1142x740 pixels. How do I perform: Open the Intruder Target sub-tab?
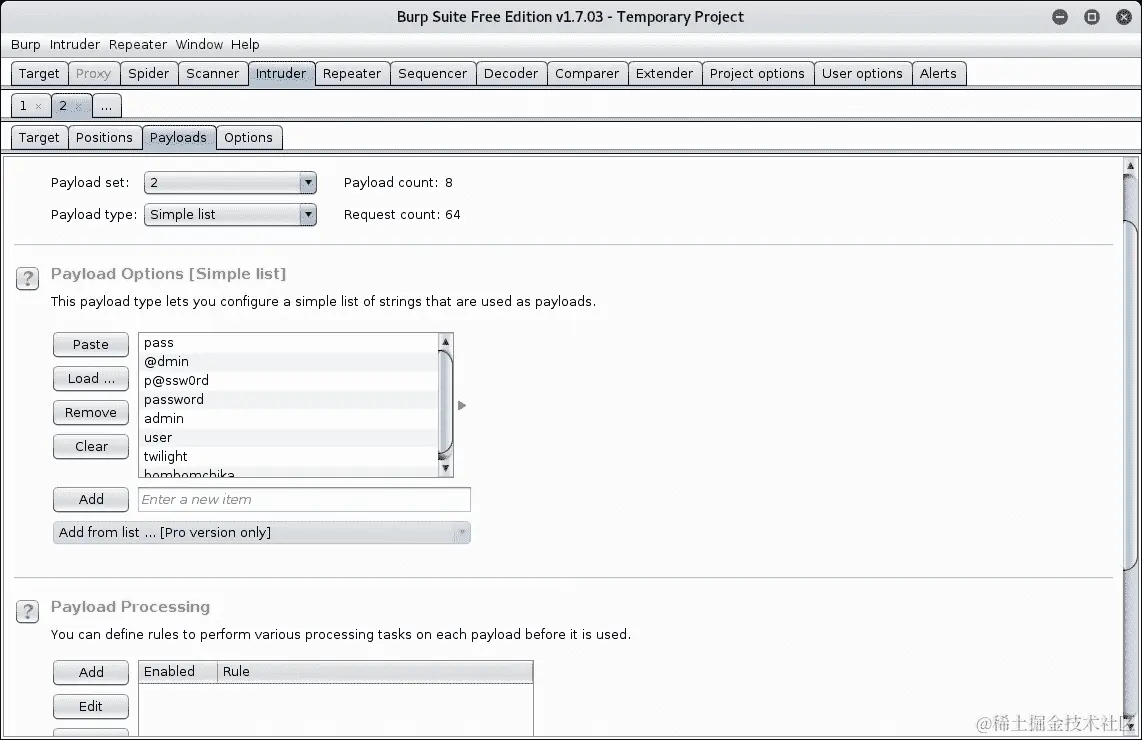tap(39, 138)
